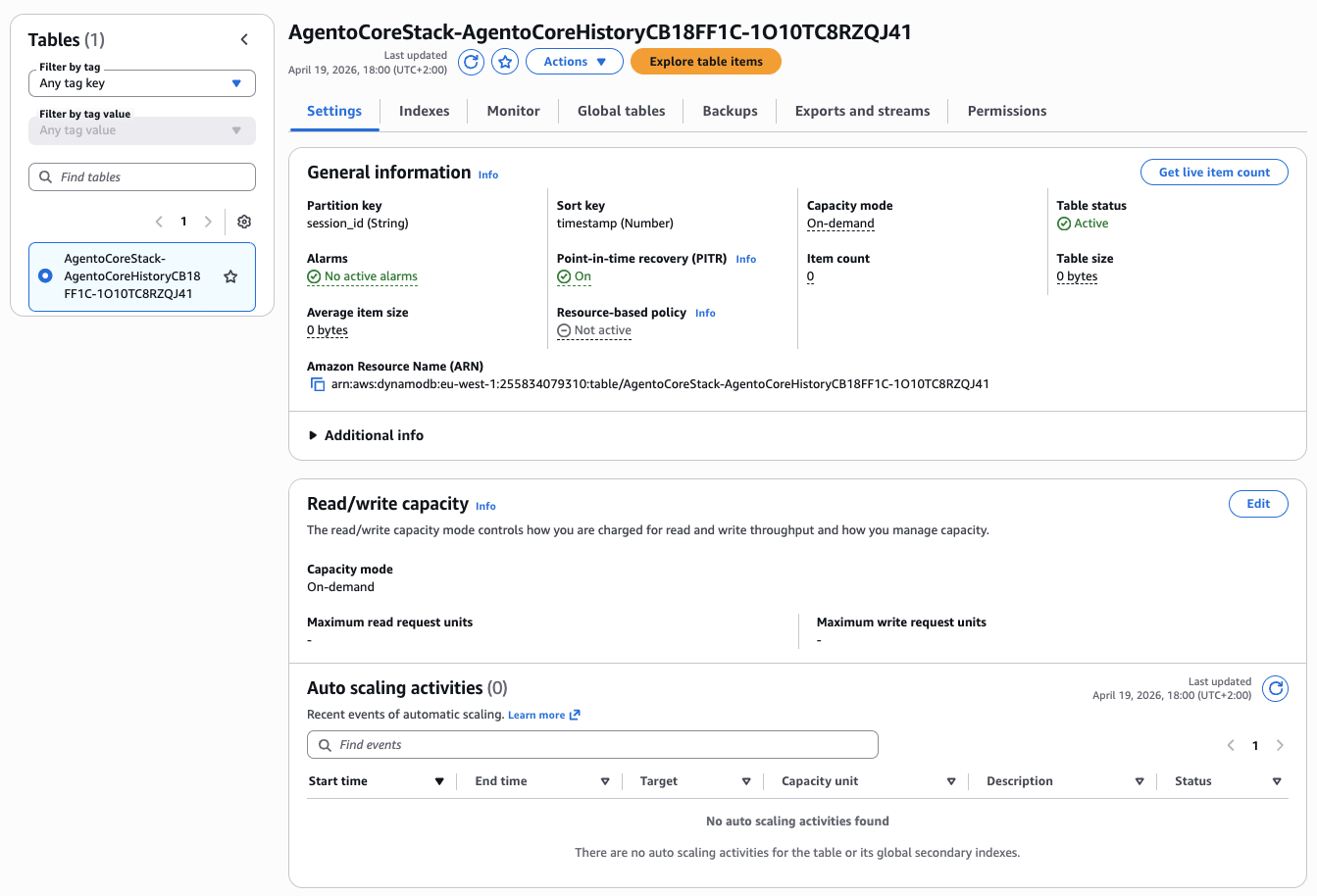This screenshot has height=896, width=1317.
Task: Switch to the Backups tab
Action: pyautogui.click(x=731, y=111)
